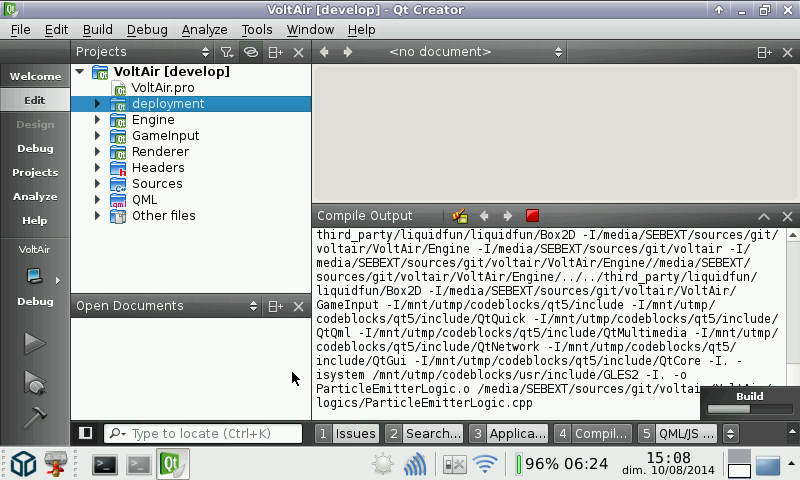Click the hammer Build Project icon
Viewport: 800px width, 480px height.
click(x=35, y=418)
